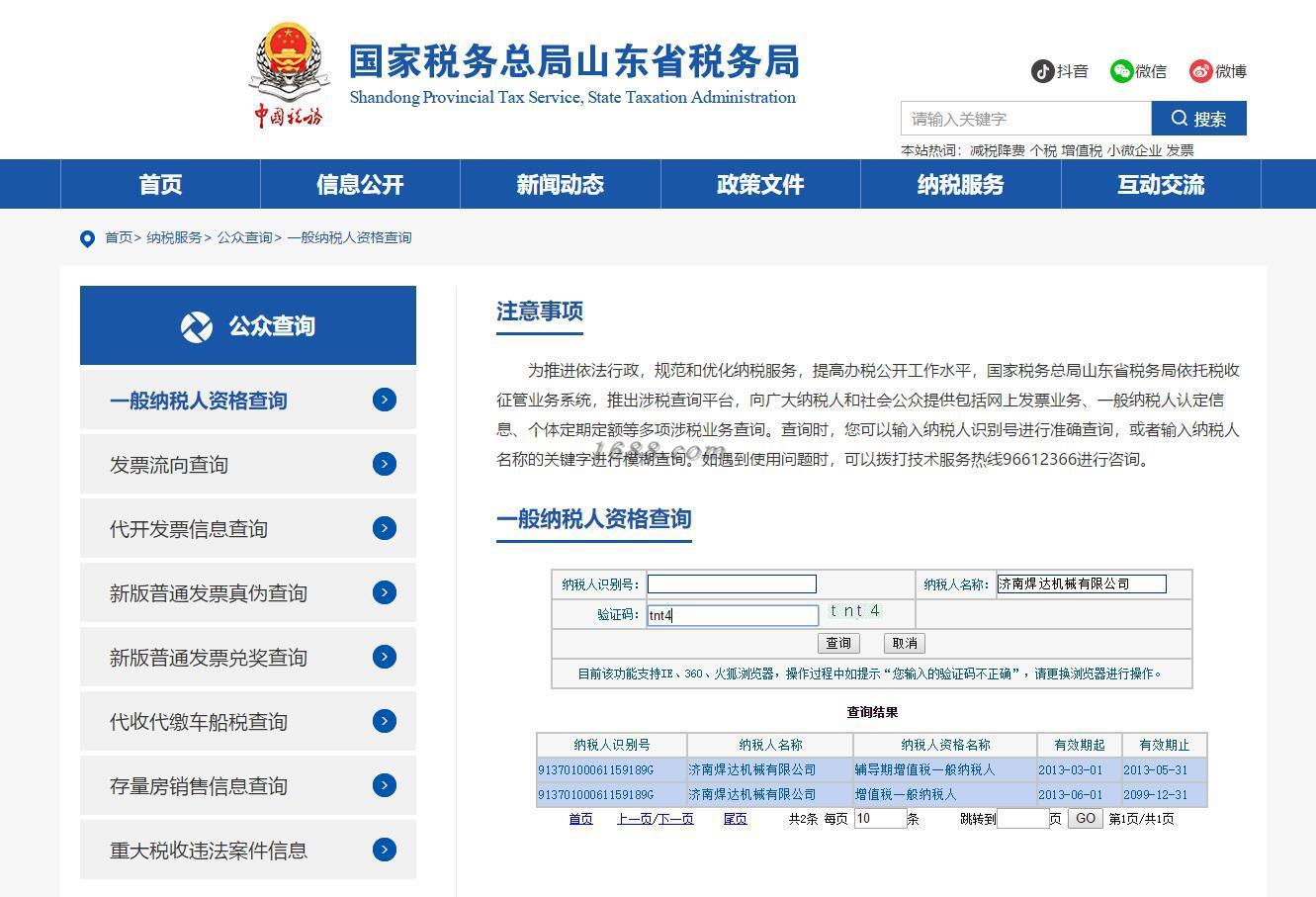The image size is (1316, 897).
Task: Open the 首页 navigation tab
Action: [x=160, y=185]
